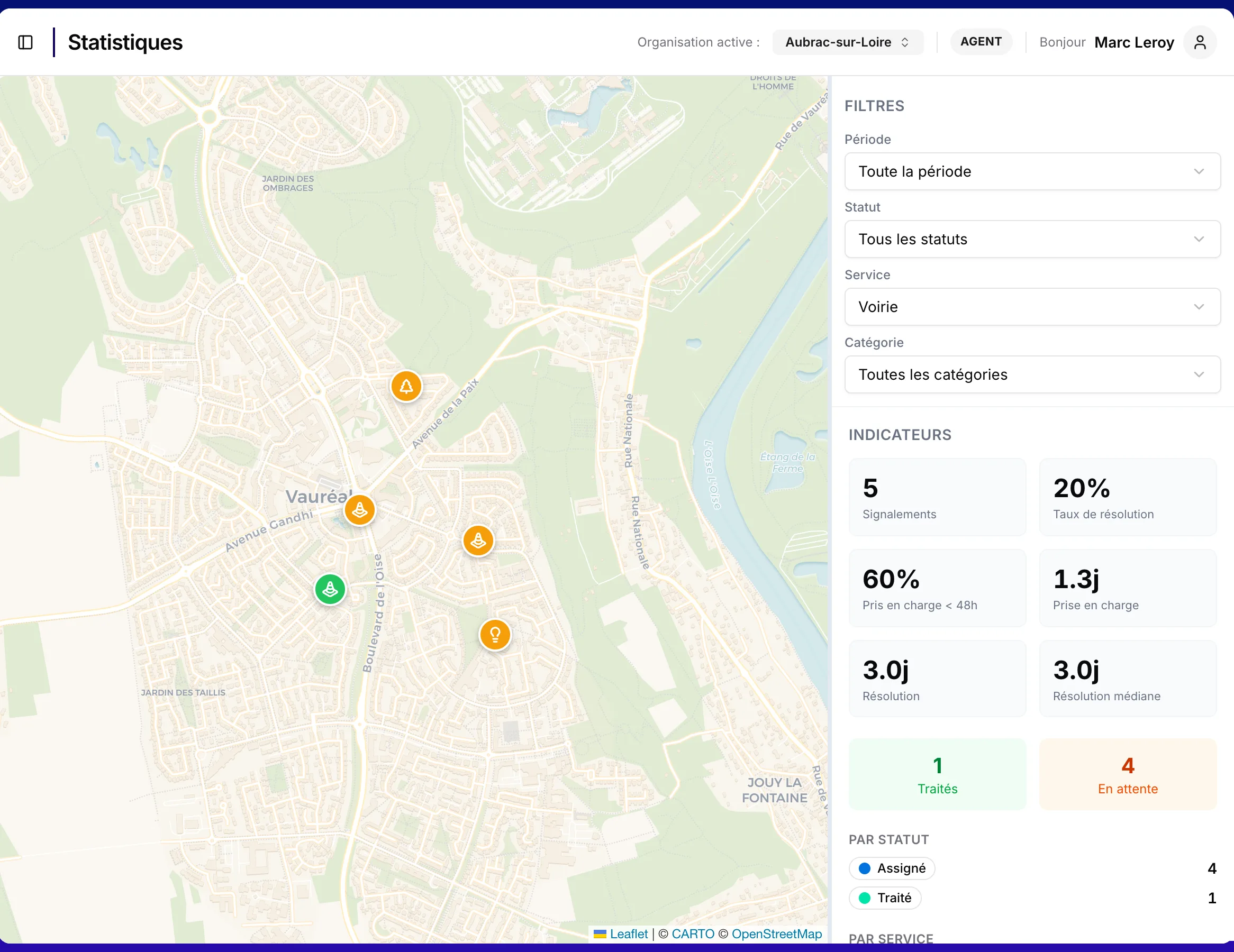Click the Traités summary card
This screenshot has height=952, width=1234.
pyautogui.click(x=937, y=774)
